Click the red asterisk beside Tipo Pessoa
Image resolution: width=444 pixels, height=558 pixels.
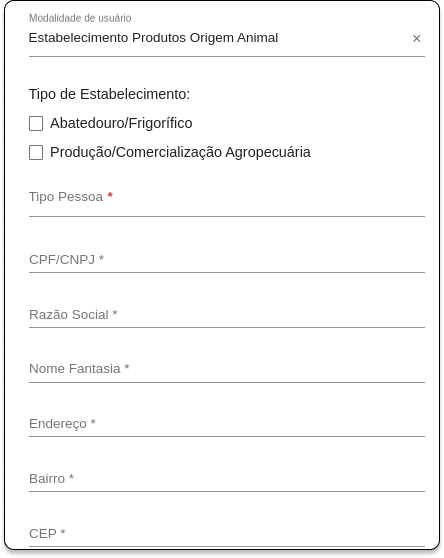click(110, 195)
